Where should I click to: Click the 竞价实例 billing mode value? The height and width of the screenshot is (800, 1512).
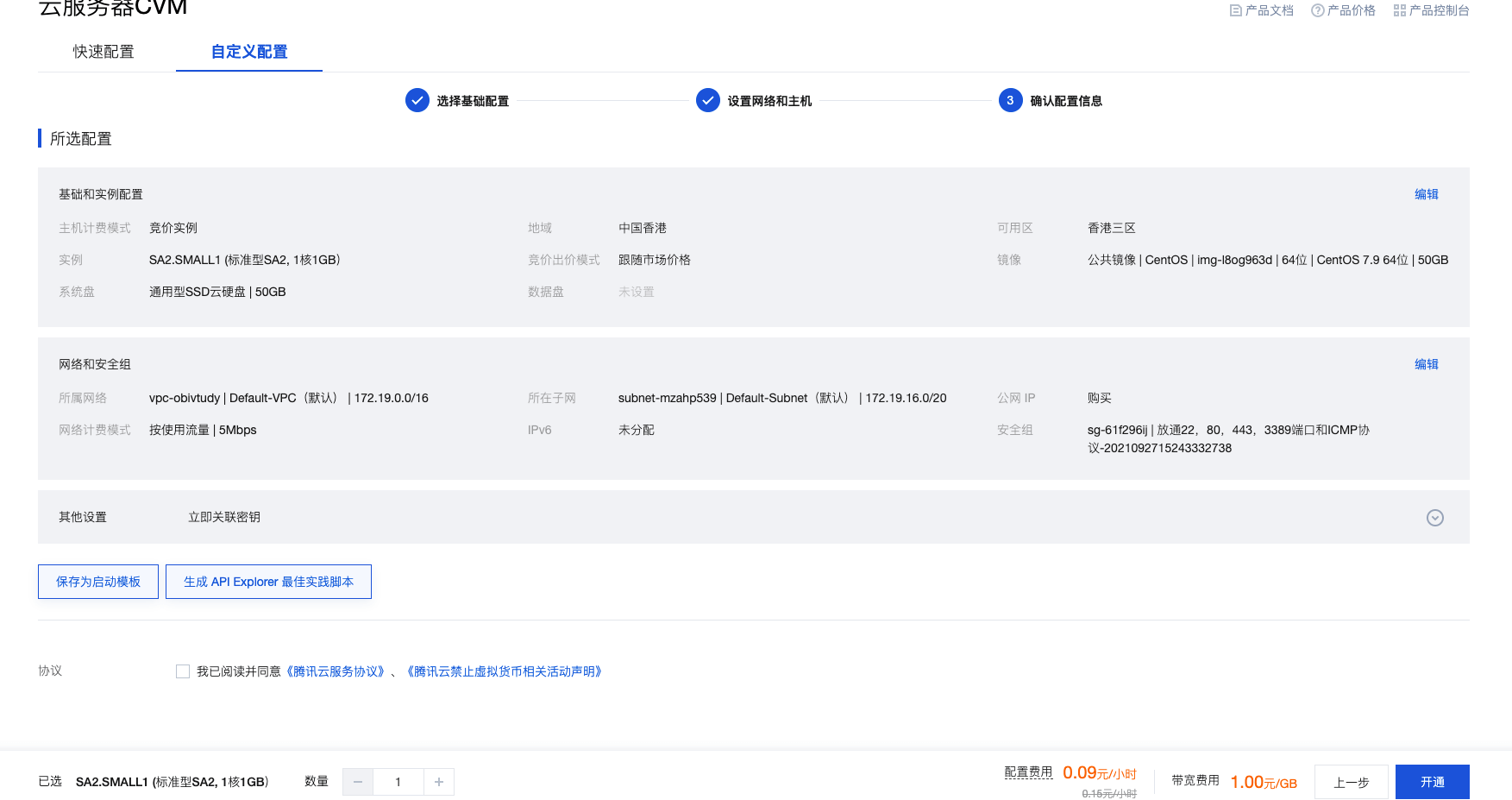(x=173, y=228)
